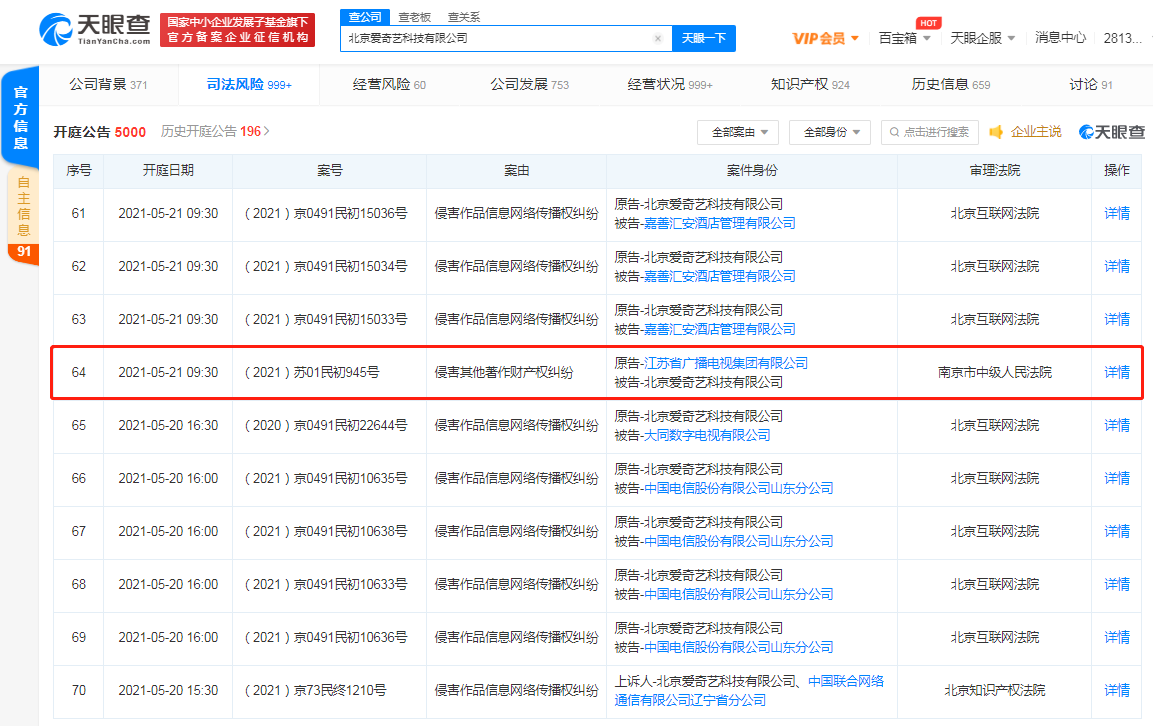Switch to 查老板 search tab
The image size is (1153, 726).
415,17
